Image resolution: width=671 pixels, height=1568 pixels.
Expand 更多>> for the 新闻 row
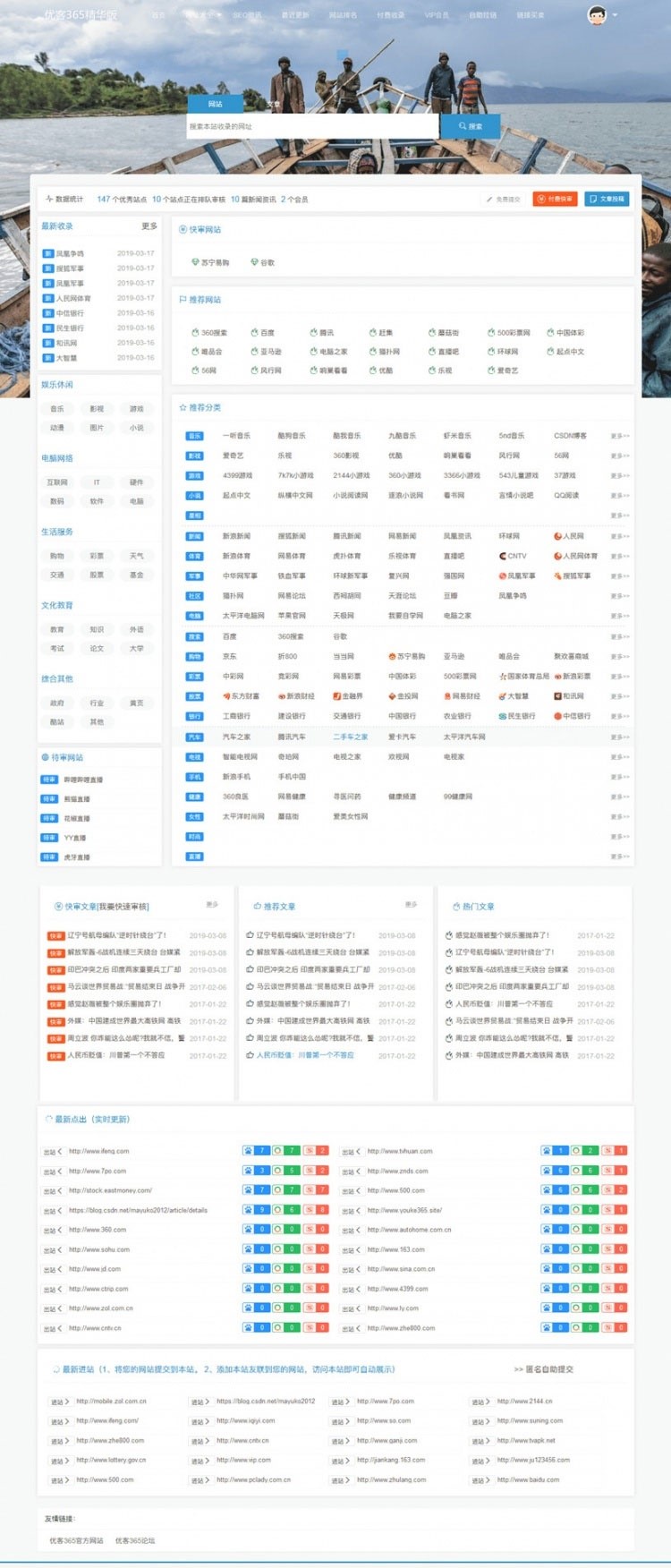619,536
